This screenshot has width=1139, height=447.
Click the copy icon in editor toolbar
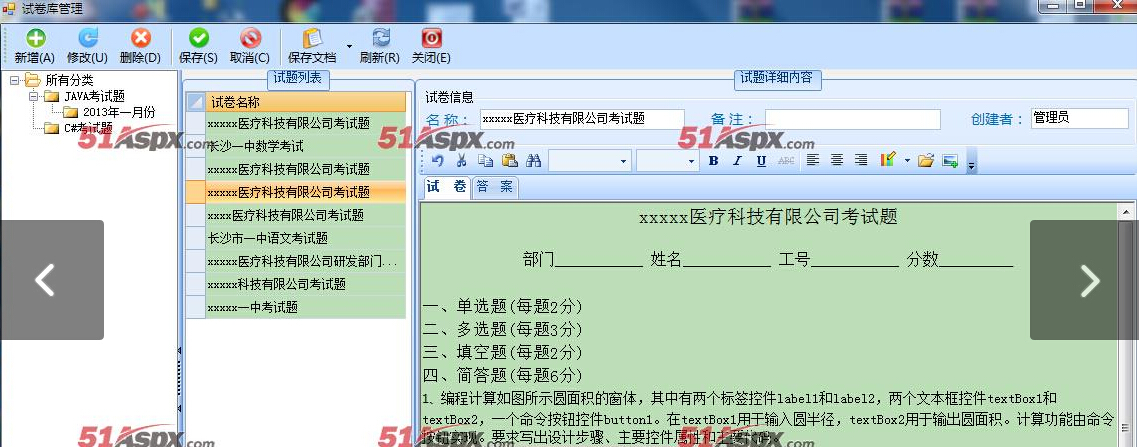point(485,161)
